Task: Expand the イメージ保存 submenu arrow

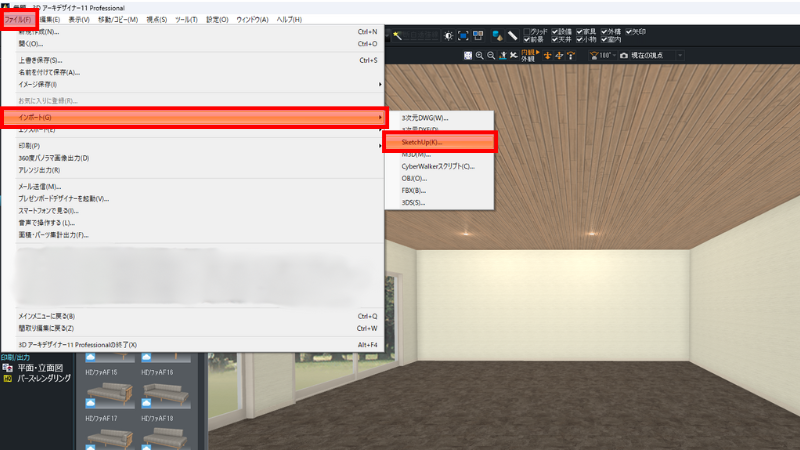Action: tap(380, 85)
